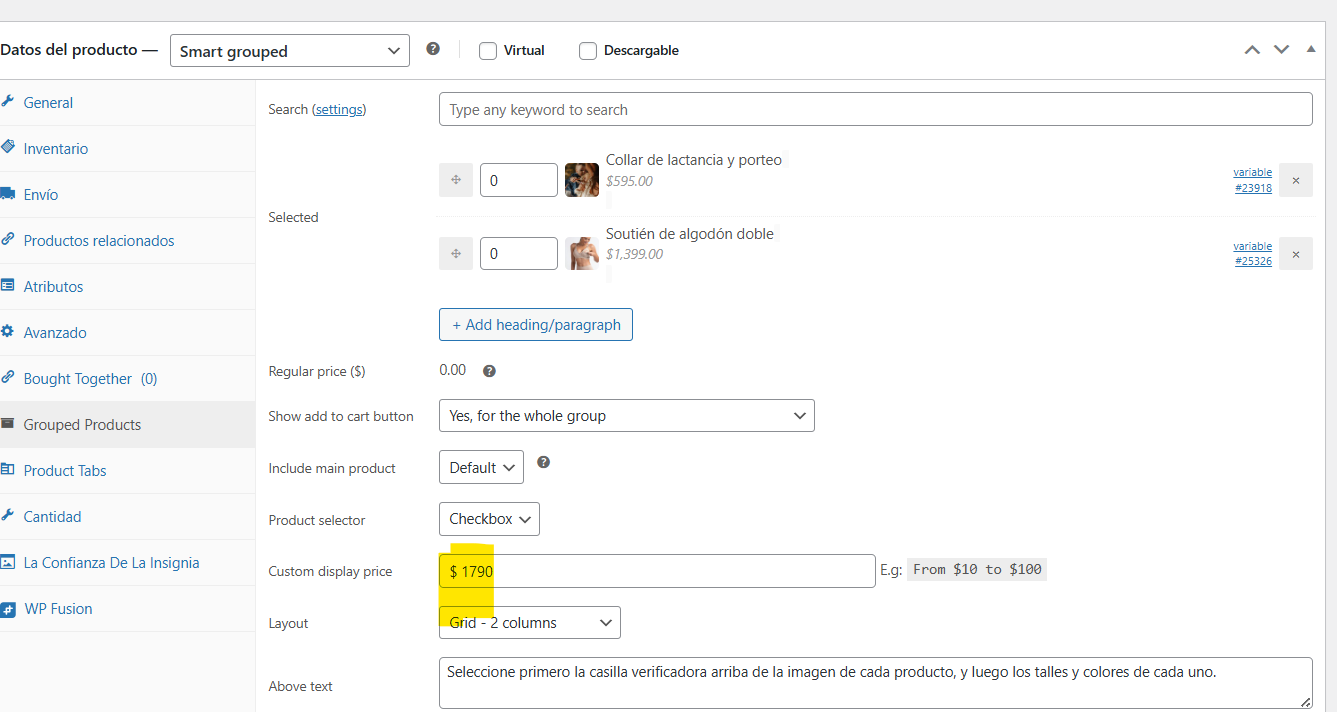Enable the Virtual checkbox
This screenshot has width=1337, height=712.
point(488,51)
